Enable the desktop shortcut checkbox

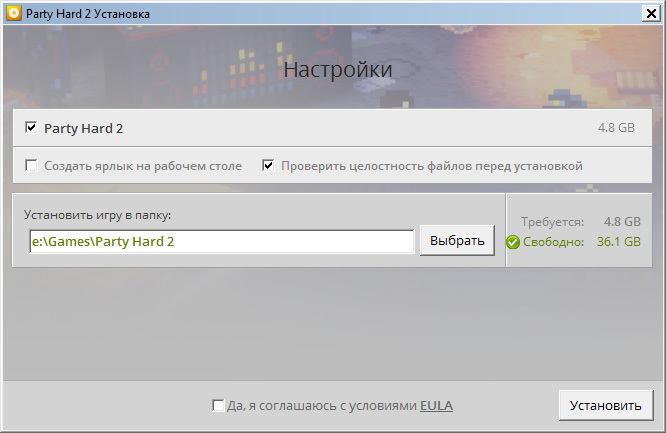pyautogui.click(x=31, y=166)
